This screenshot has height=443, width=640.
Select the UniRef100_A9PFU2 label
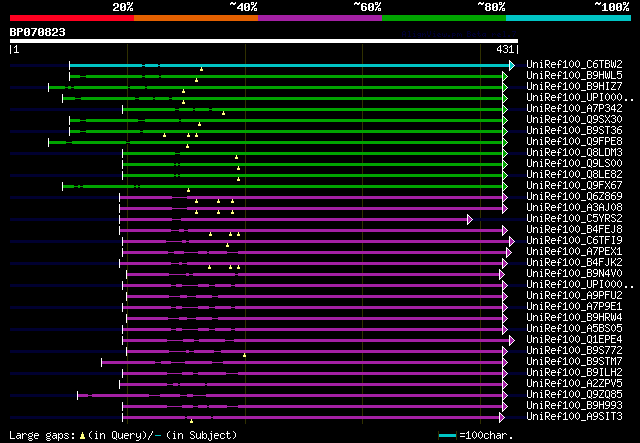[x=574, y=296]
